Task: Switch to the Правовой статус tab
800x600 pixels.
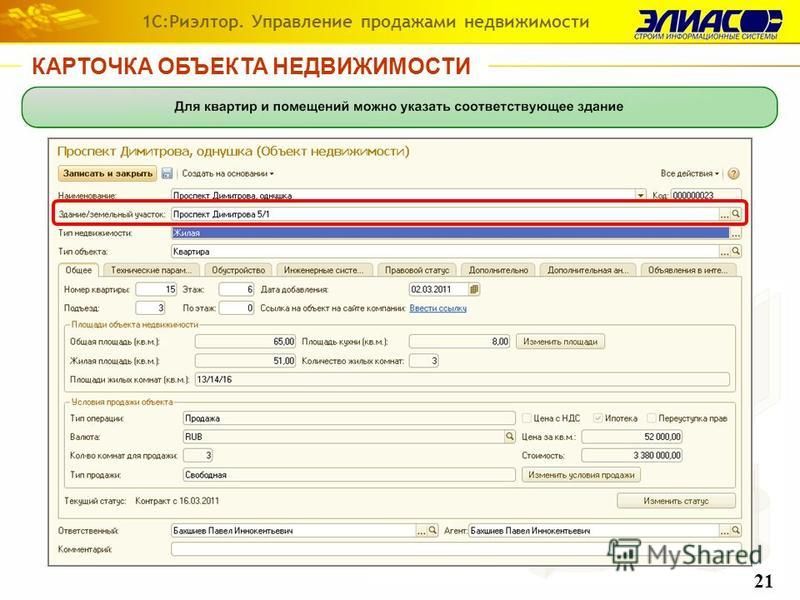Action: click(x=417, y=270)
